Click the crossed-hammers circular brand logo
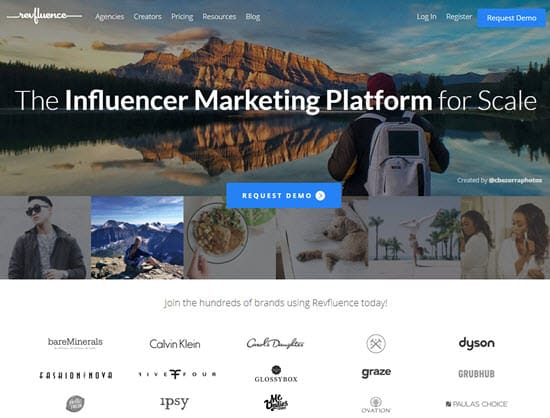The height and width of the screenshot is (418, 550). point(376,343)
